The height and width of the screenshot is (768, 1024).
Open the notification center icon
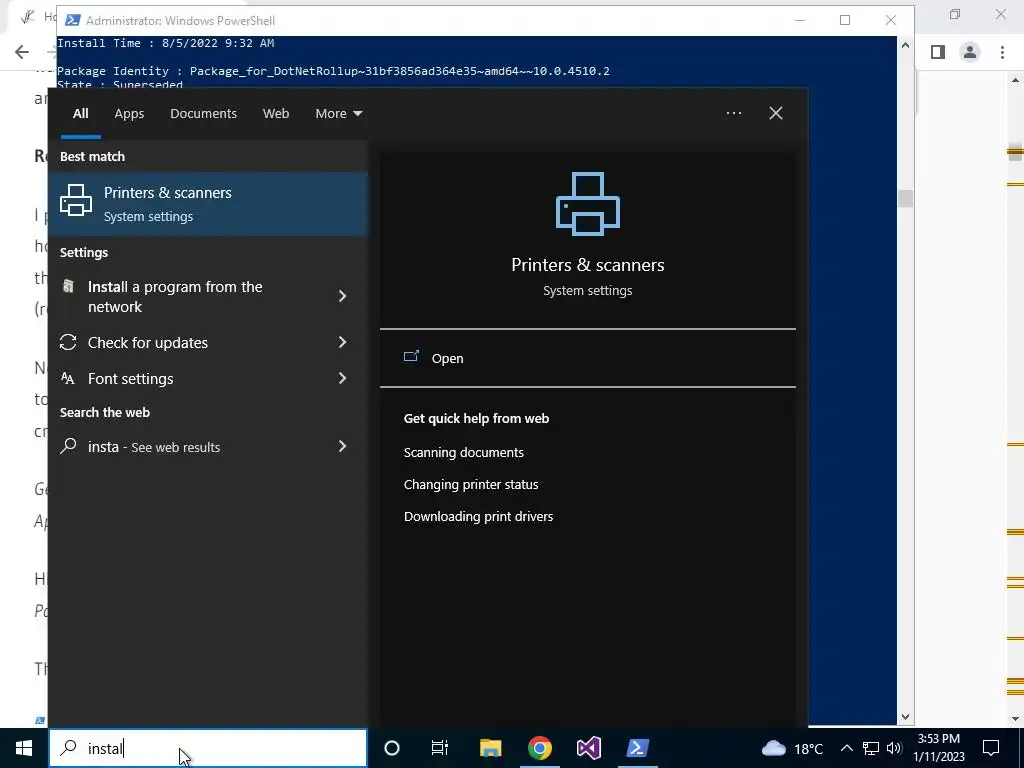point(991,748)
